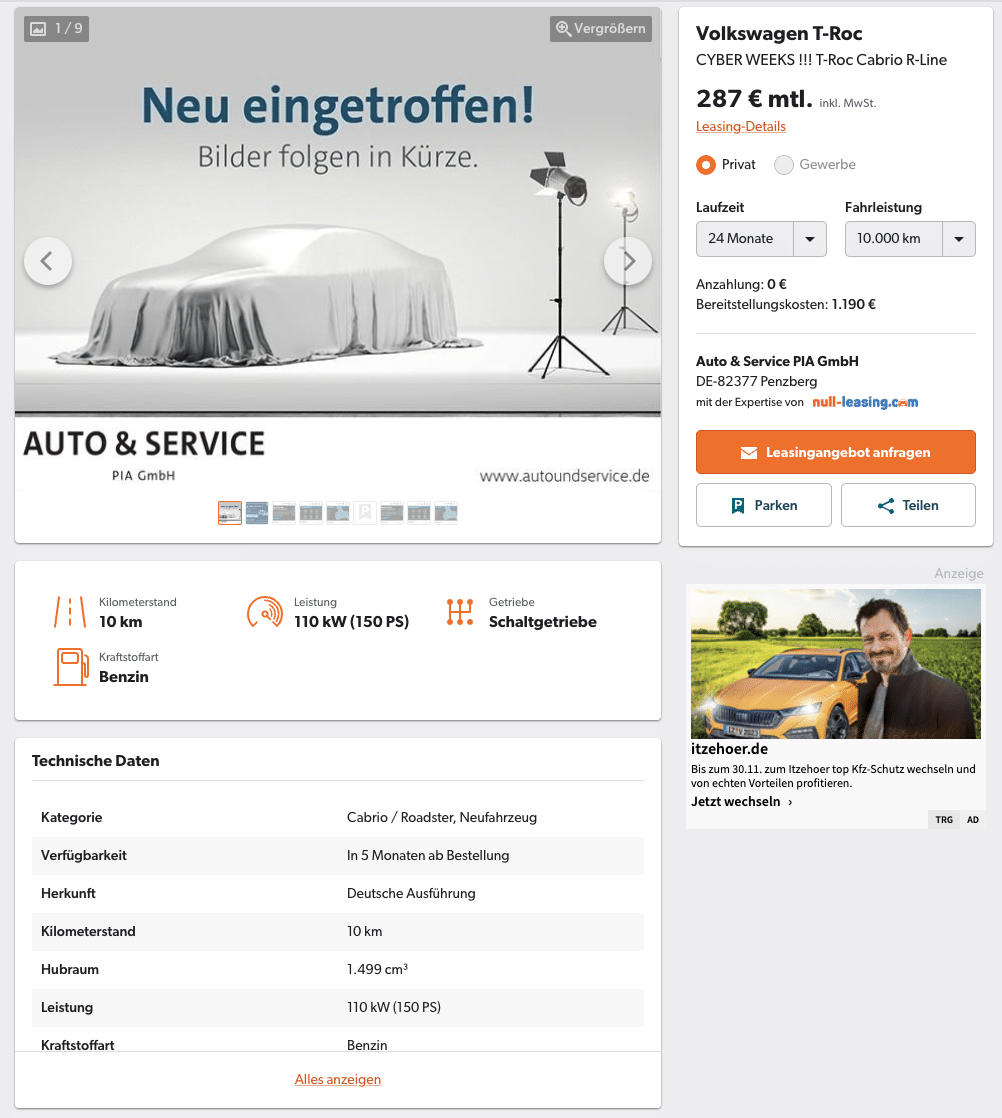
Task: Select the last gallery thumbnail
Action: coord(446,513)
